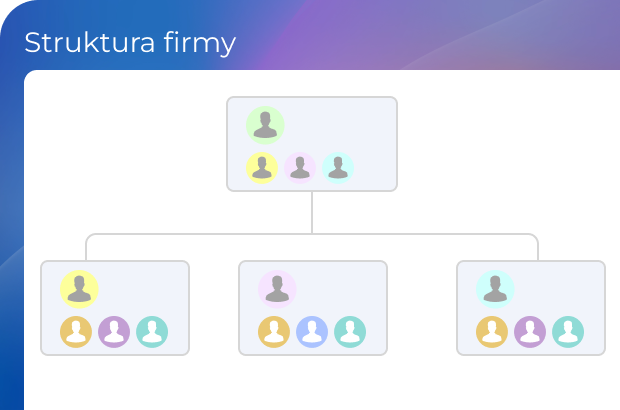The height and width of the screenshot is (410, 620).
Task: Select the middle child node card
Action: pos(313,308)
